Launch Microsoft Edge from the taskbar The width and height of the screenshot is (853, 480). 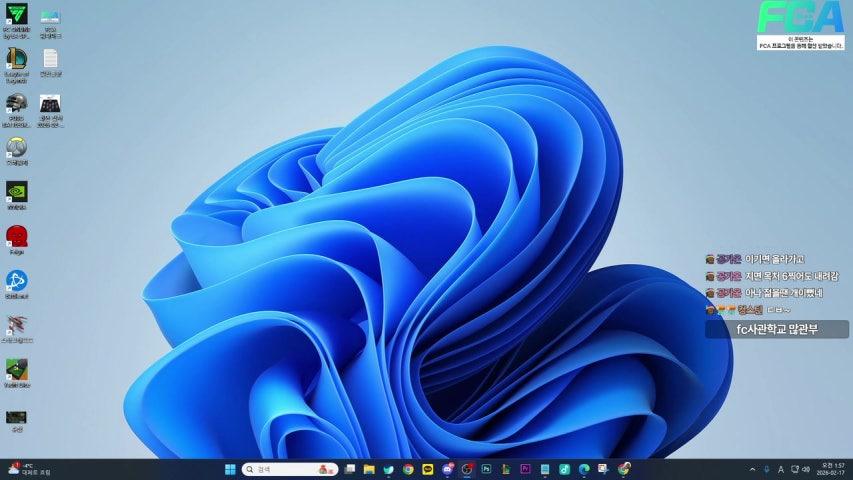[x=584, y=469]
